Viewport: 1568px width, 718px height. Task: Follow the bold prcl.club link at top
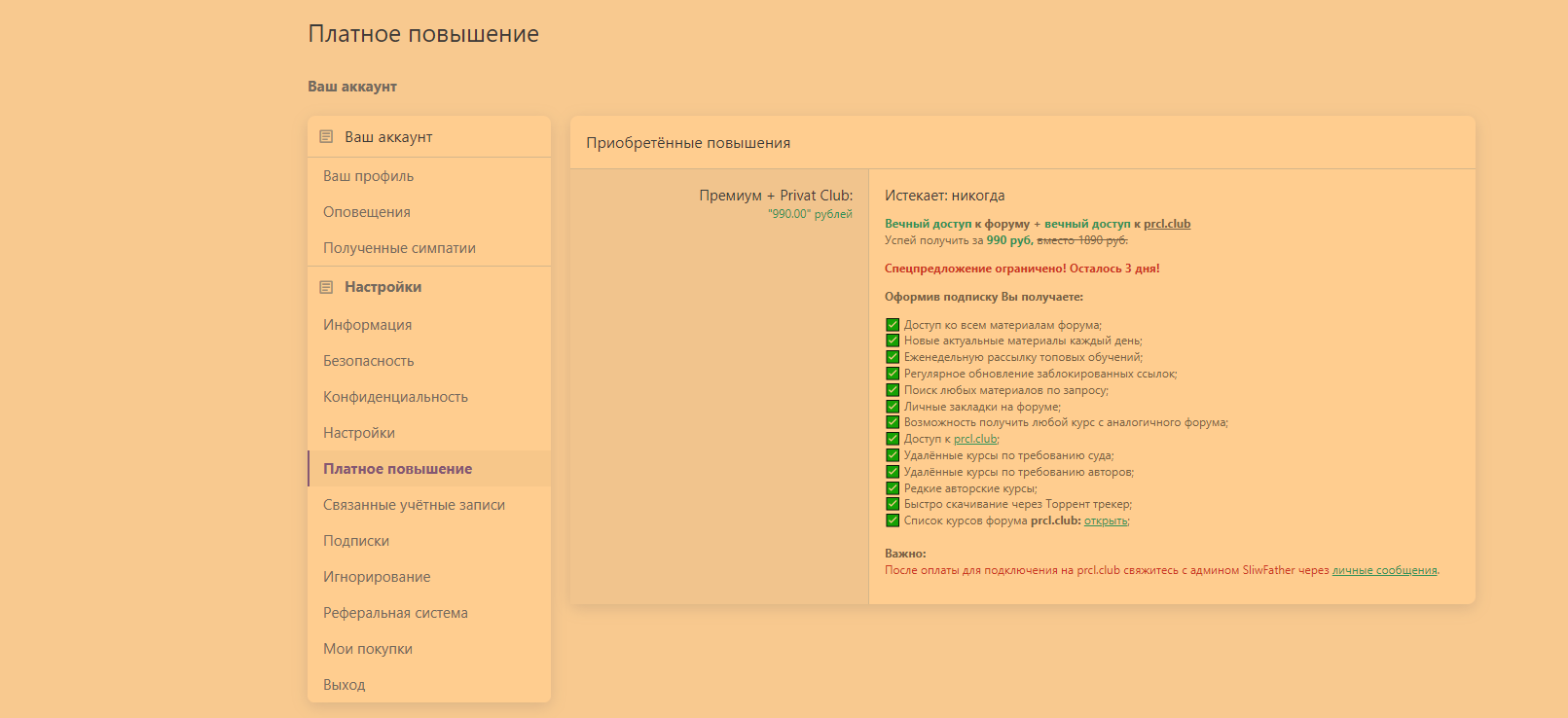1167,224
